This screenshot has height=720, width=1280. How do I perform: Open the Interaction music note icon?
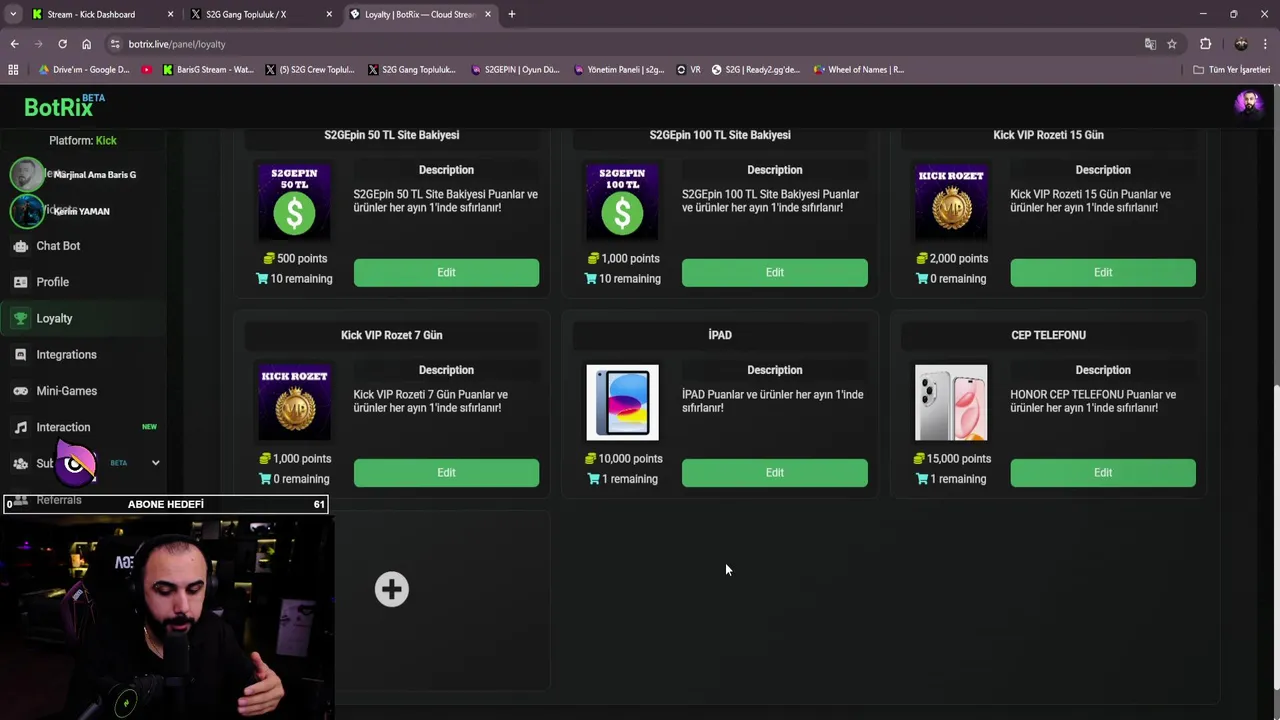(x=20, y=427)
